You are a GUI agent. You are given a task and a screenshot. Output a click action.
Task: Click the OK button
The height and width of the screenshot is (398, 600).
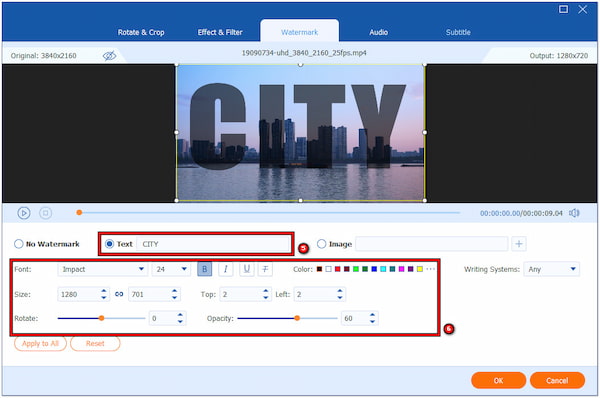coord(499,380)
